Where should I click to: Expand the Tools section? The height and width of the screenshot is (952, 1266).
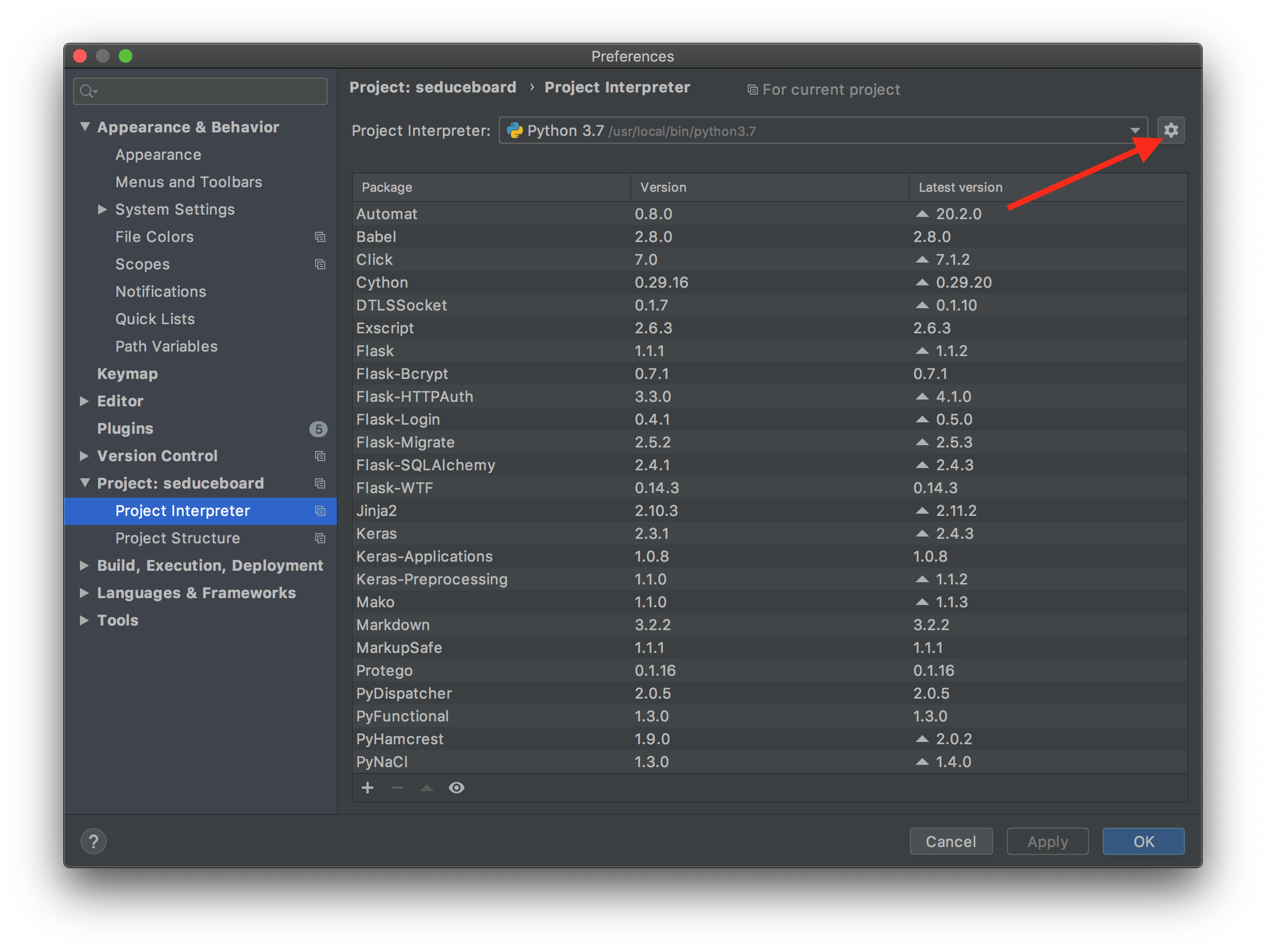coord(84,620)
